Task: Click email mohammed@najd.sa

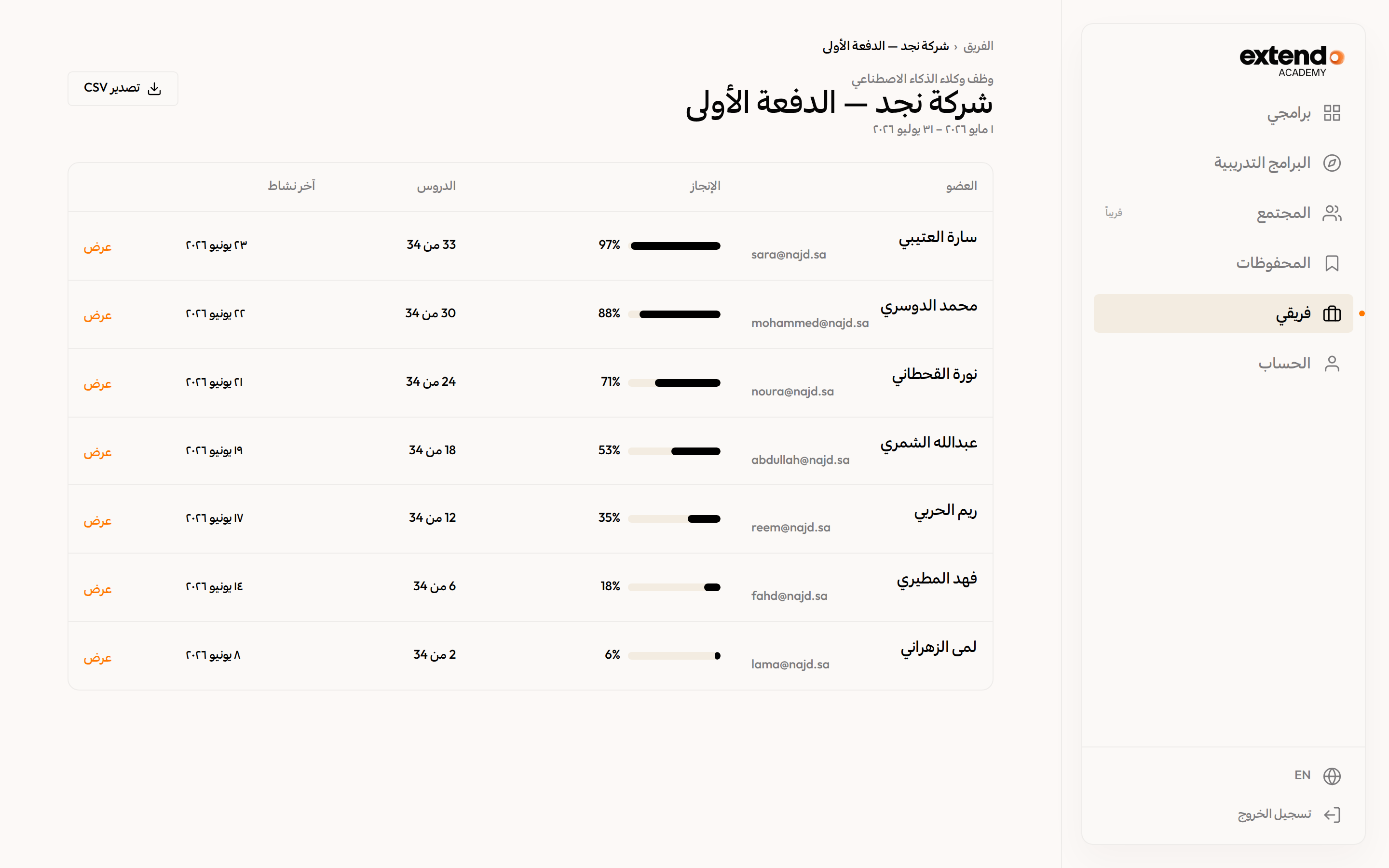Action: 810,323
